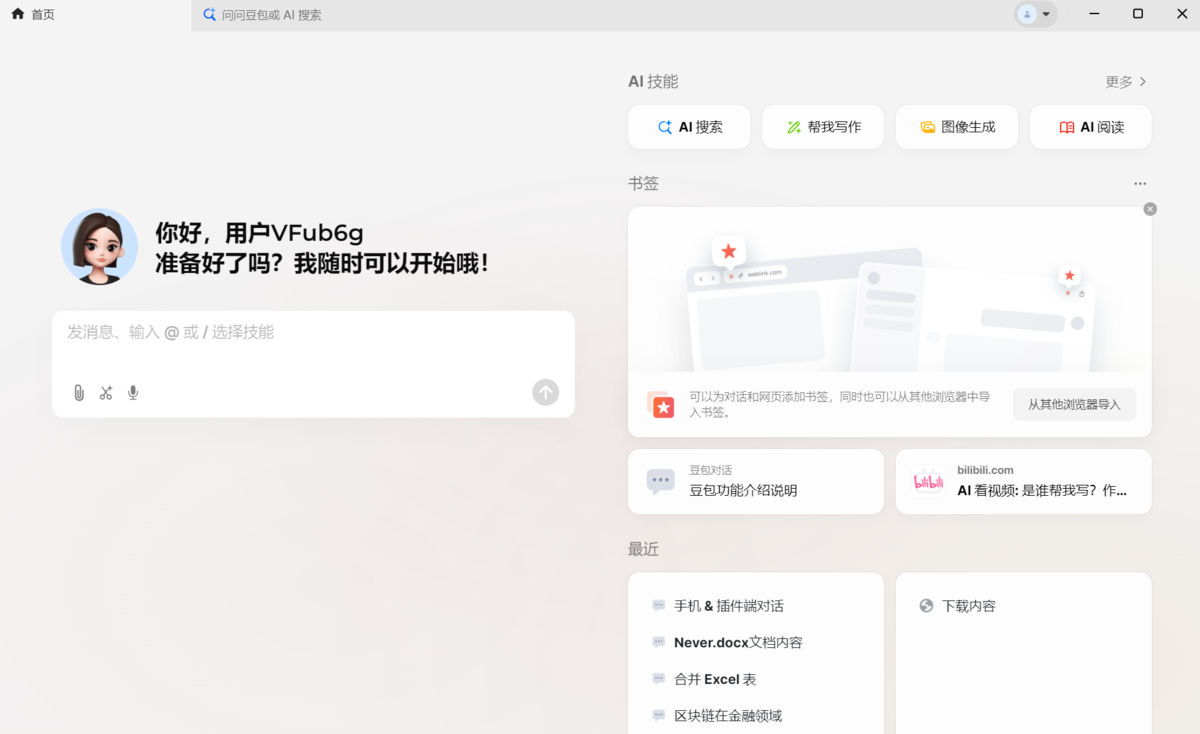This screenshot has width=1200, height=734.
Task: Click the 从其他浏览器导入 button
Action: 1074,404
